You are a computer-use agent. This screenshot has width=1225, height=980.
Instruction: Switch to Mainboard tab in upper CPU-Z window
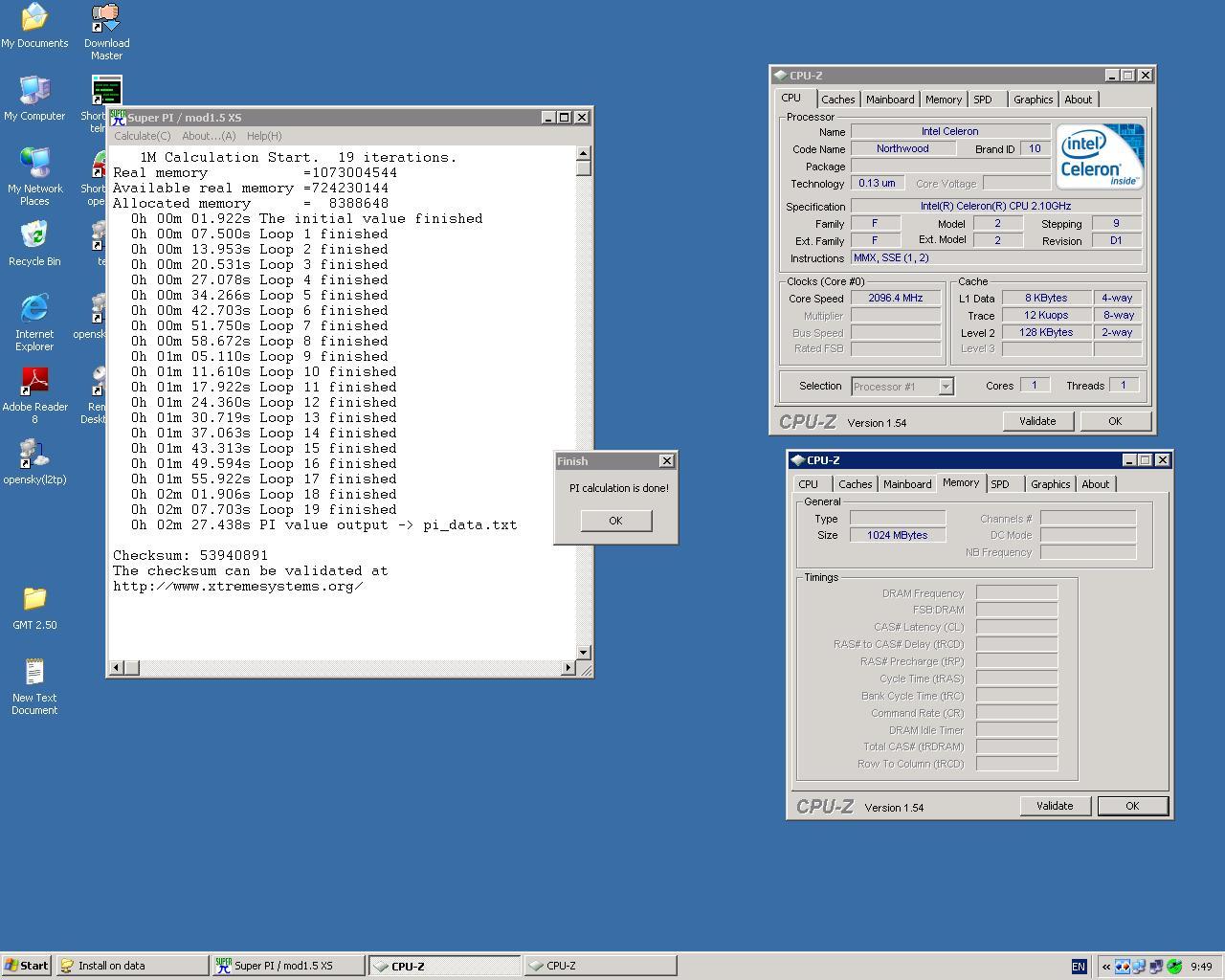click(890, 100)
